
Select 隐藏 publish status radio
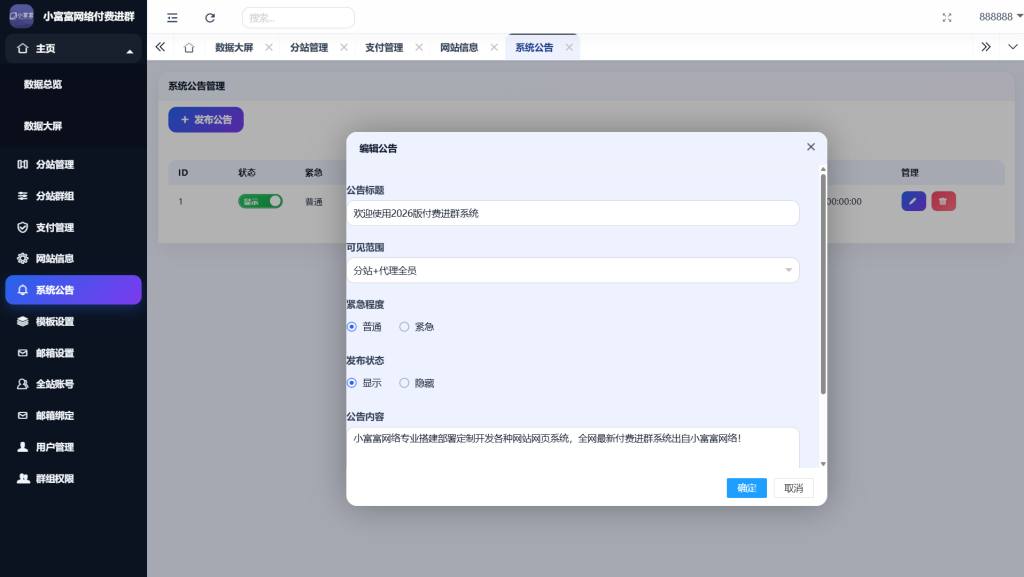[x=404, y=382]
